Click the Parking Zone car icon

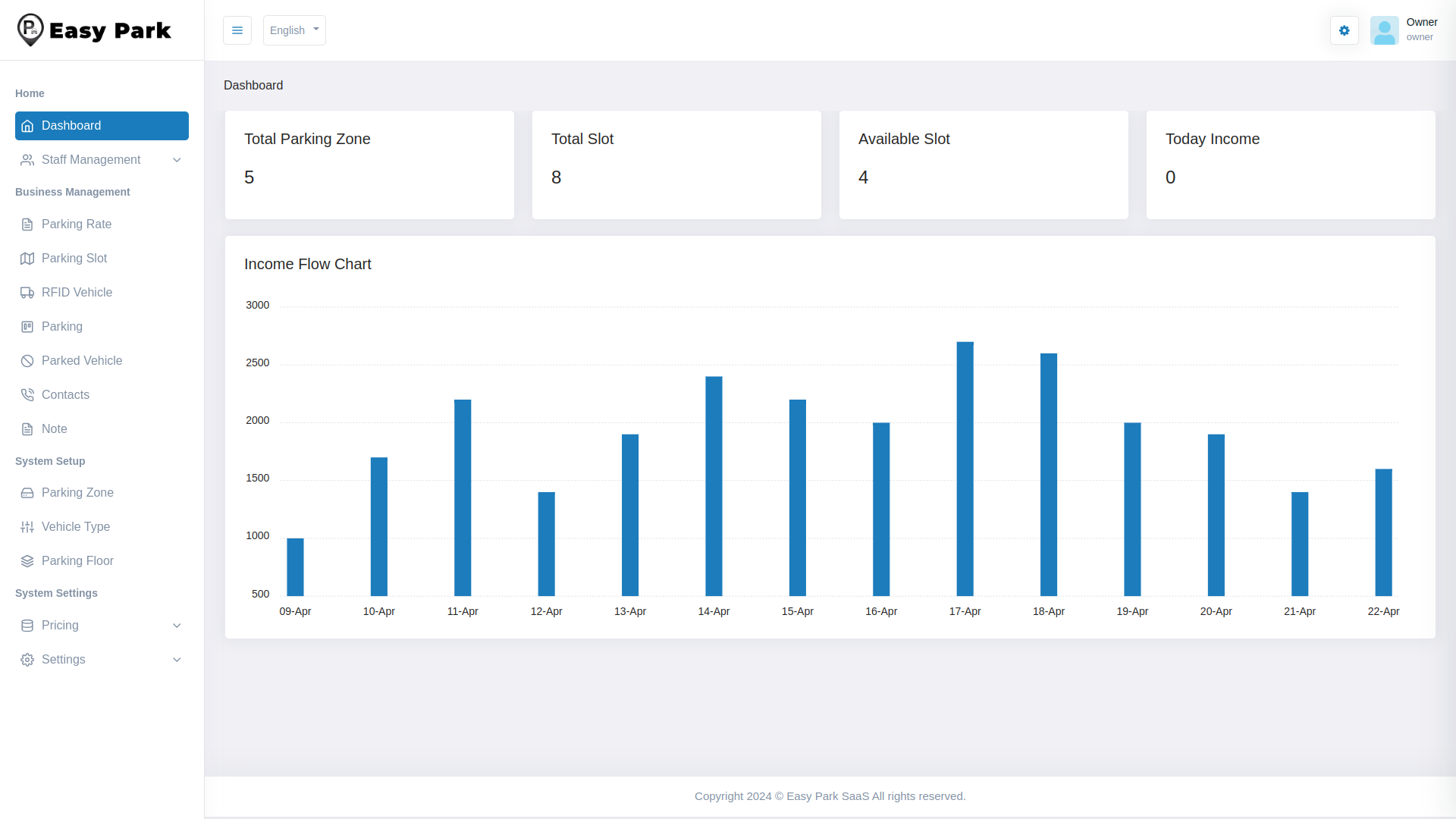27,493
